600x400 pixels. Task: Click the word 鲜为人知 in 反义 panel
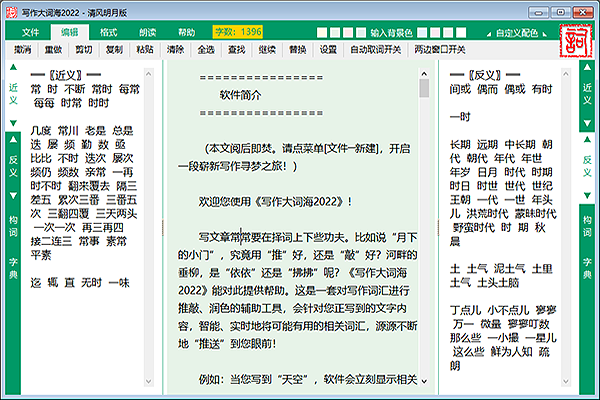511,352
